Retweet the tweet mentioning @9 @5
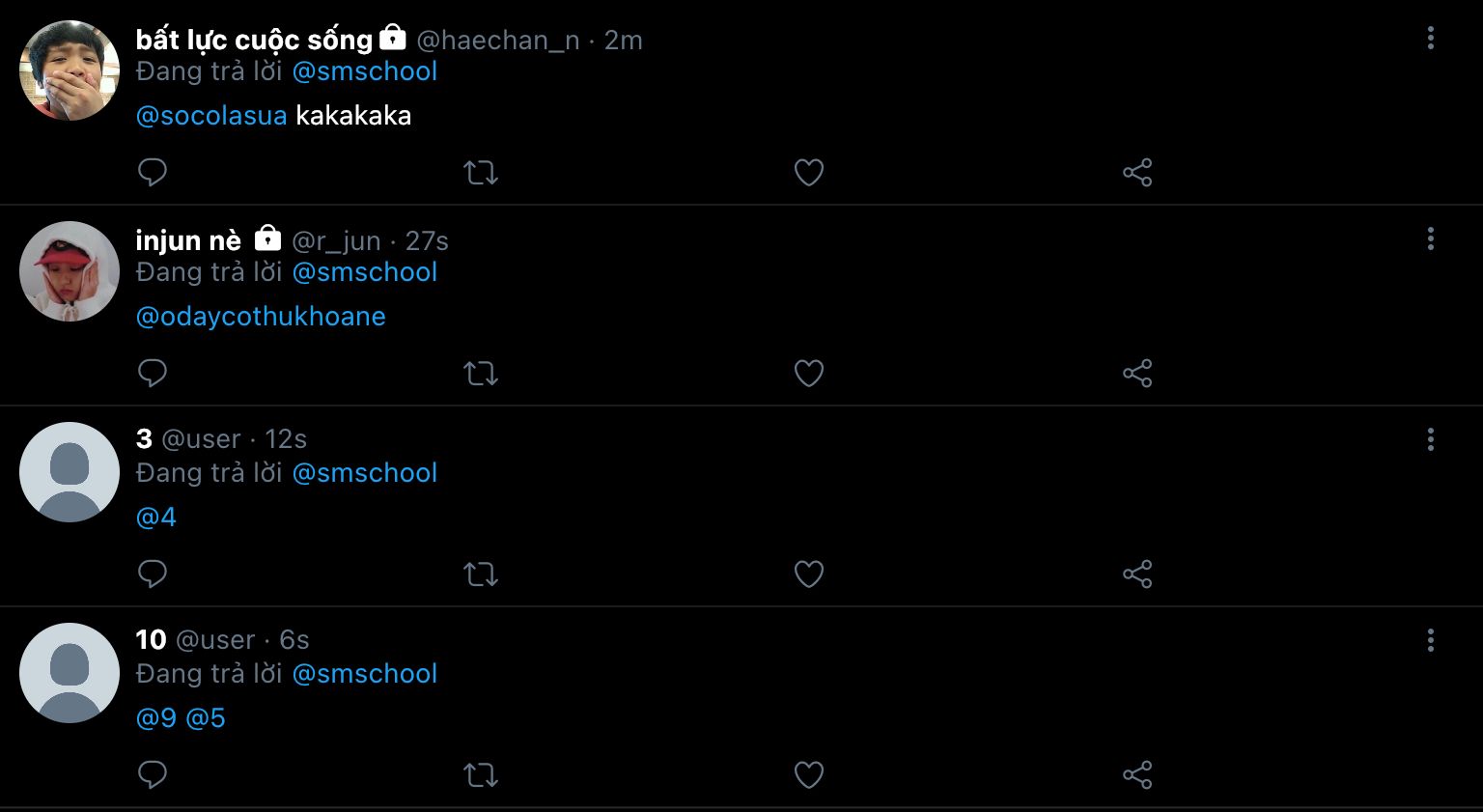Image resolution: width=1483 pixels, height=812 pixels. point(481,775)
